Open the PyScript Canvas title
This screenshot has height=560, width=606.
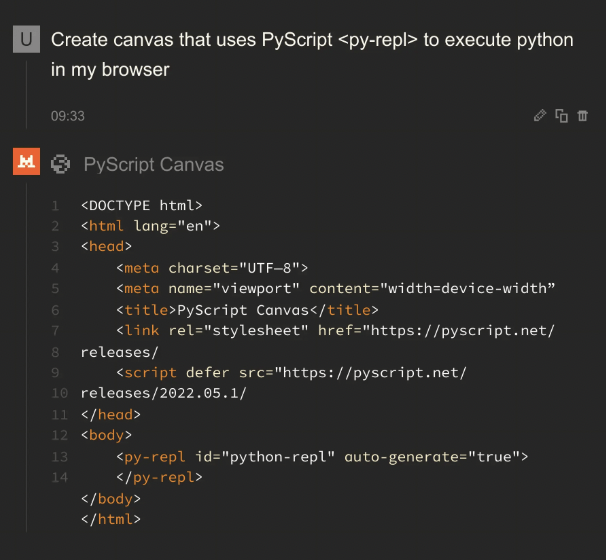pos(153,164)
